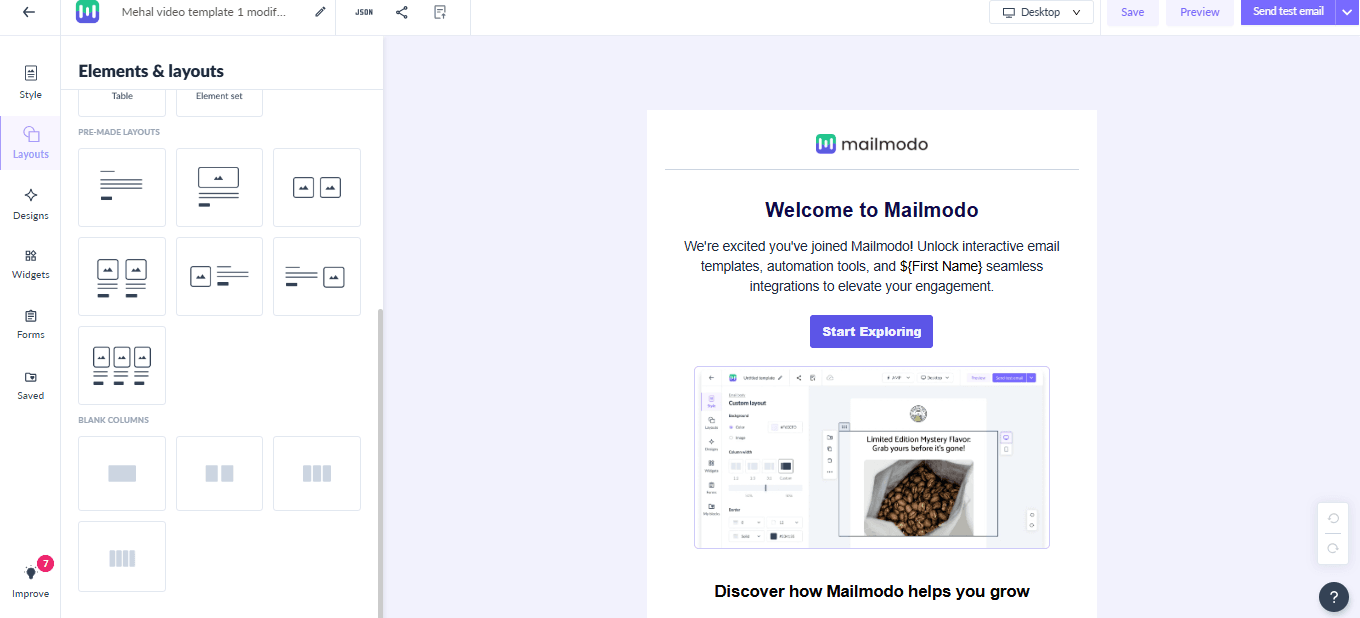Click the Elements & layouts panel title
Image resolution: width=1360 pixels, height=618 pixels.
151,71
